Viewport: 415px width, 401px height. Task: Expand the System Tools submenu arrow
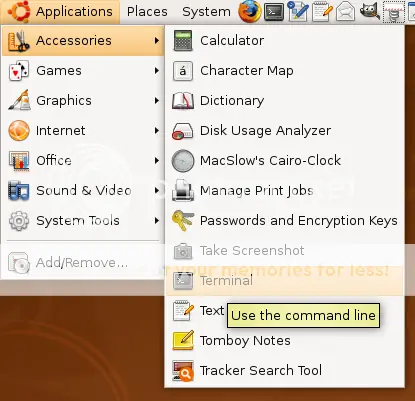(x=157, y=221)
